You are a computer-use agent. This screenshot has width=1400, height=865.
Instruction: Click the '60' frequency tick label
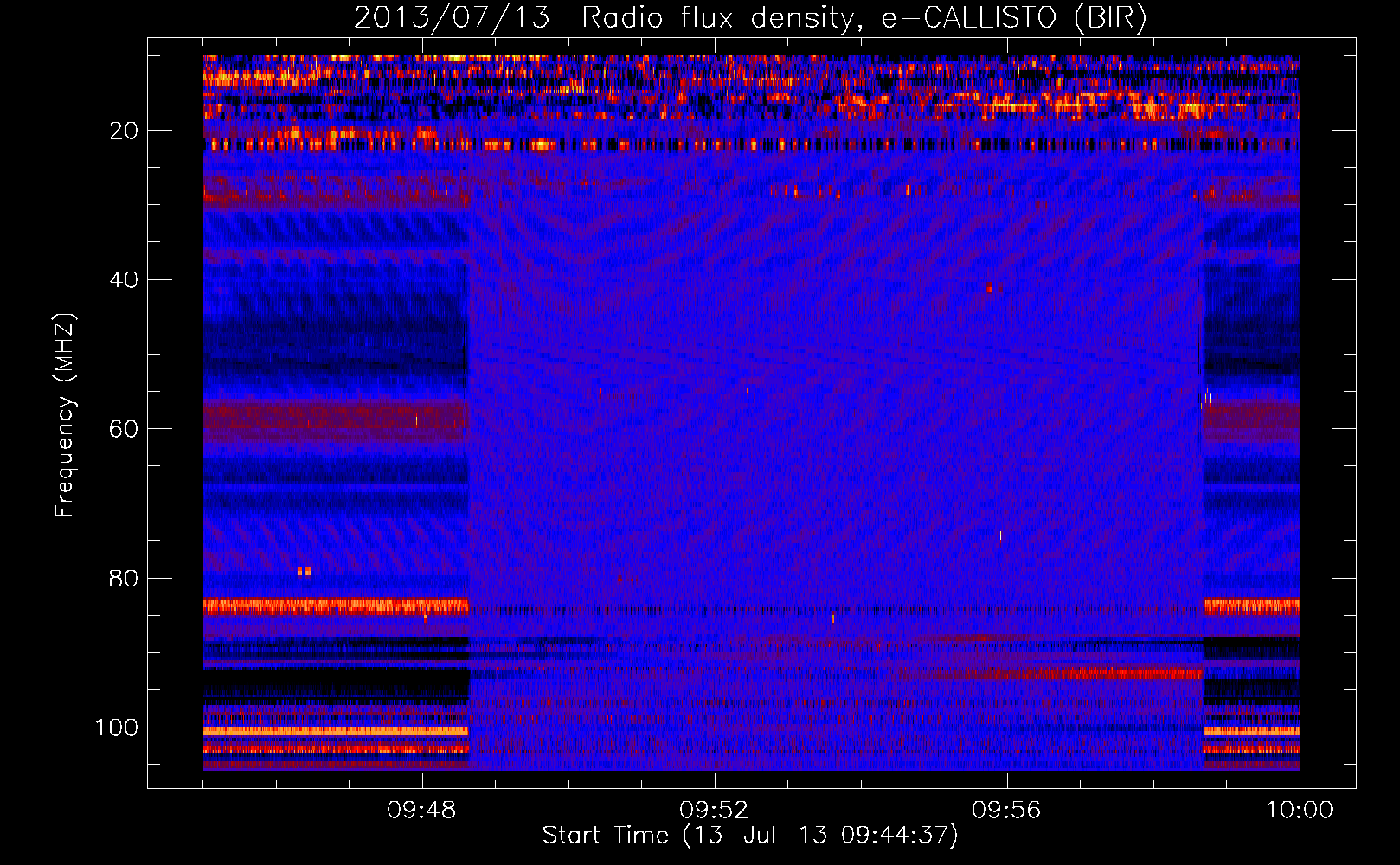pos(125,429)
